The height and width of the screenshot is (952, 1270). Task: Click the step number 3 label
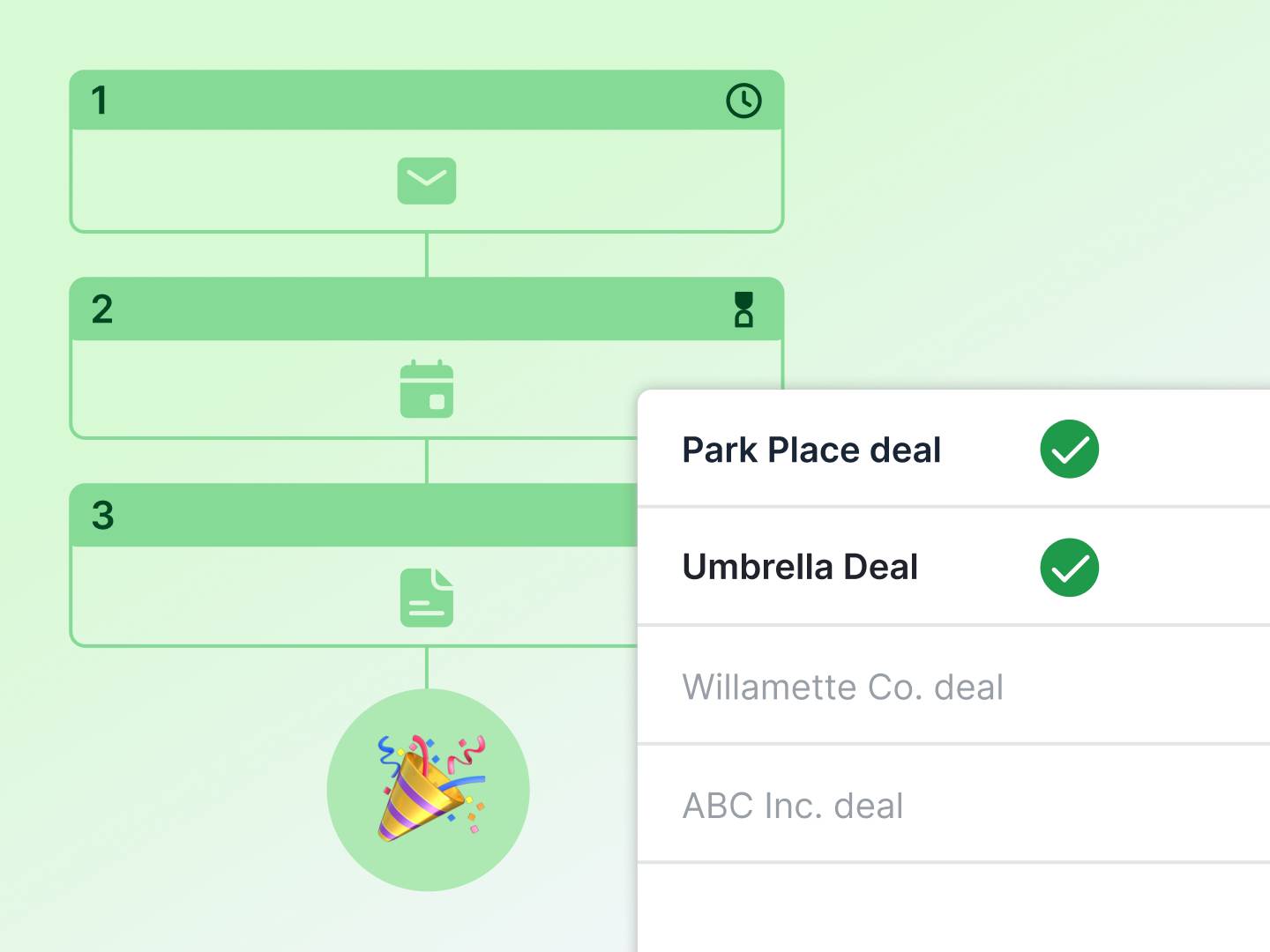tap(103, 516)
